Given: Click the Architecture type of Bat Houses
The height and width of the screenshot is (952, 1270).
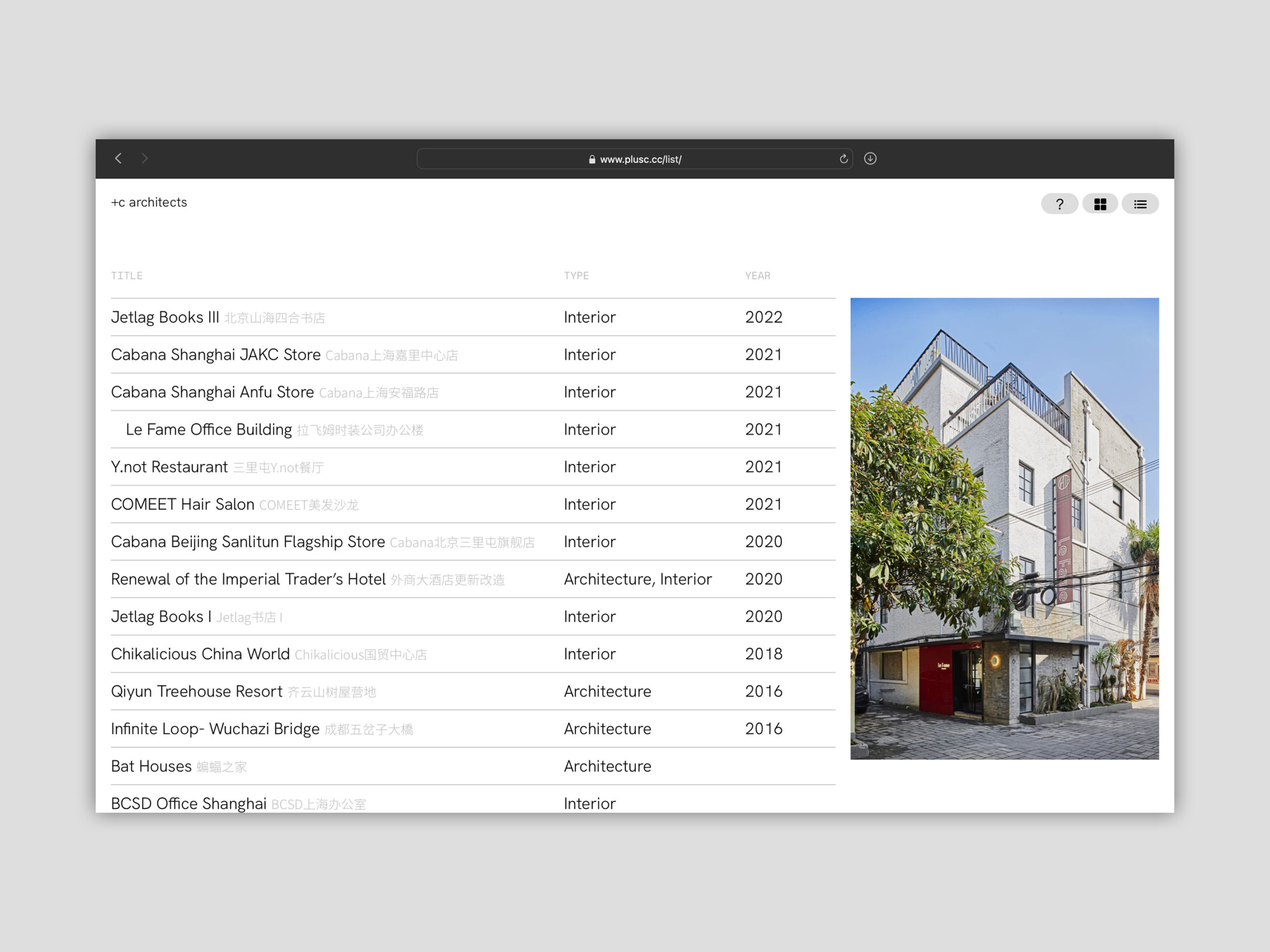Looking at the screenshot, I should (x=607, y=766).
